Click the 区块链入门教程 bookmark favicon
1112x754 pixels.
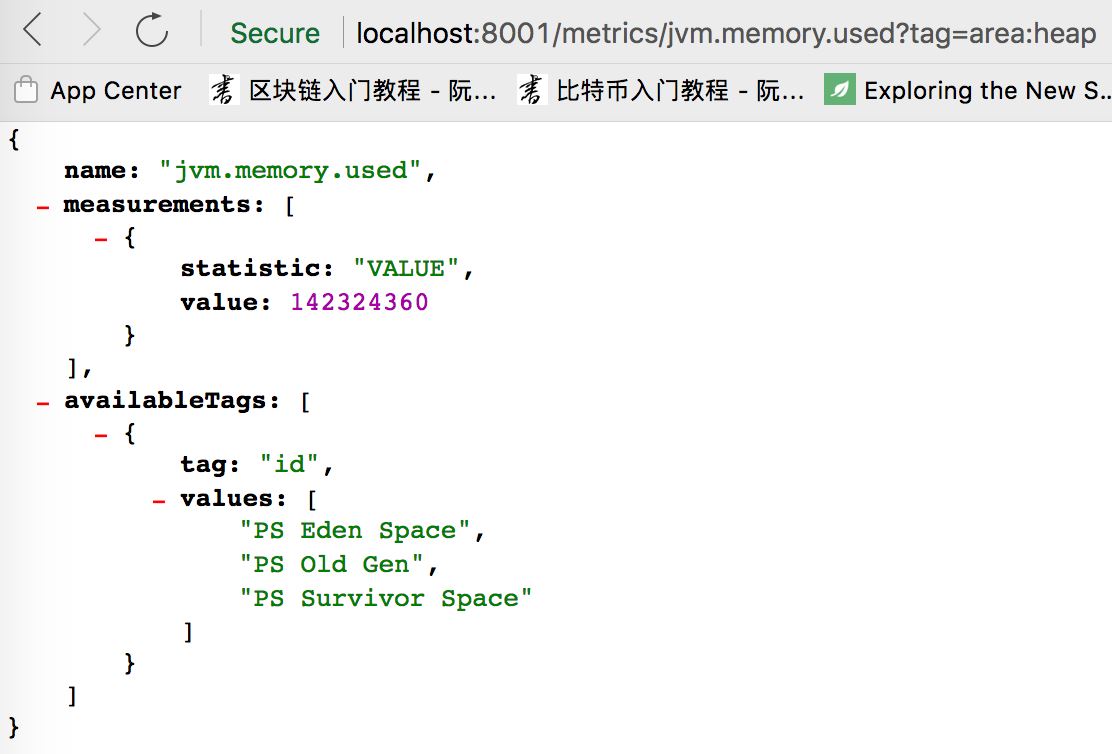pyautogui.click(x=223, y=90)
